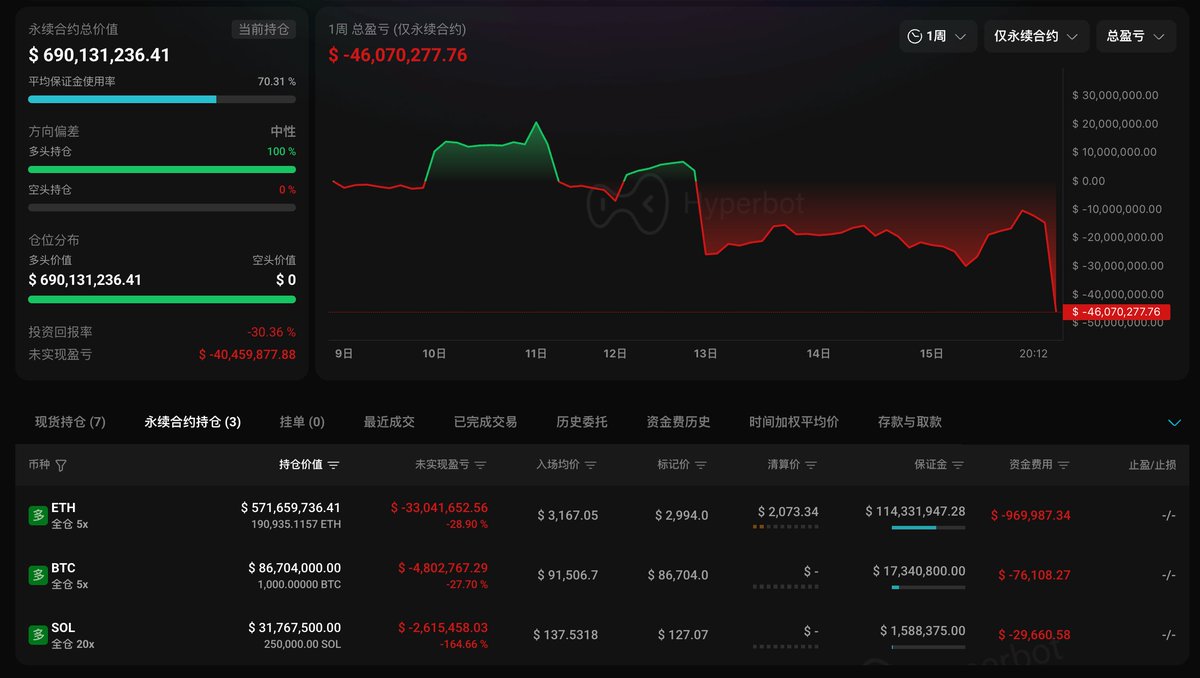This screenshot has width=1200, height=678.
Task: Click the 13日 label on chart axis
Action: [x=705, y=353]
